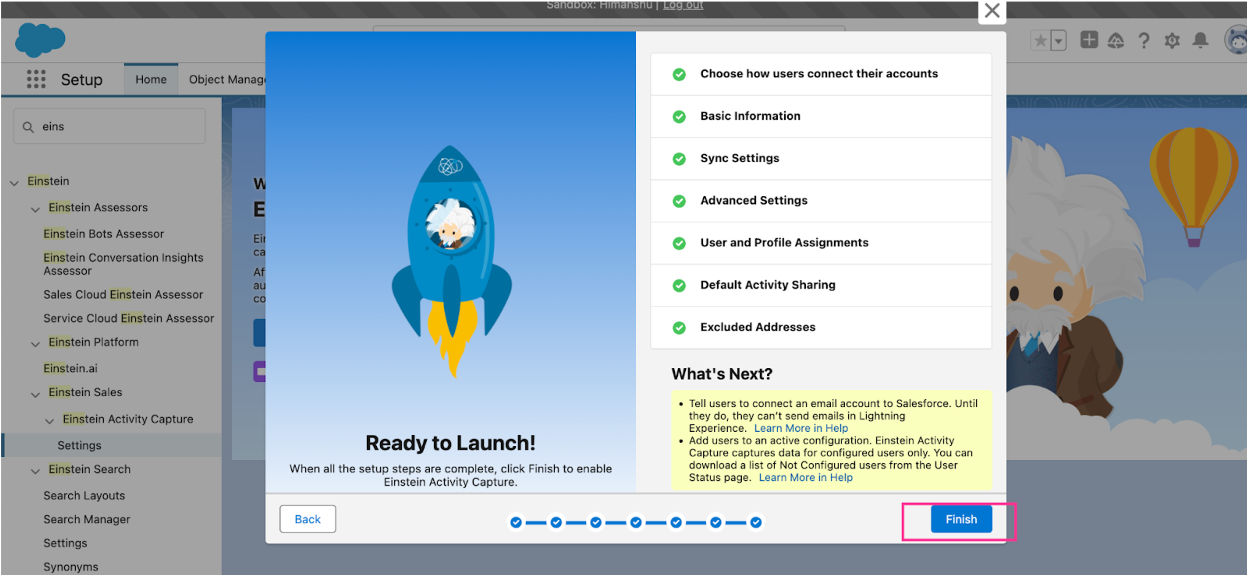Click the green check beside User and Profile Assignments
Screen dimensions: 1247x575
(x=679, y=243)
